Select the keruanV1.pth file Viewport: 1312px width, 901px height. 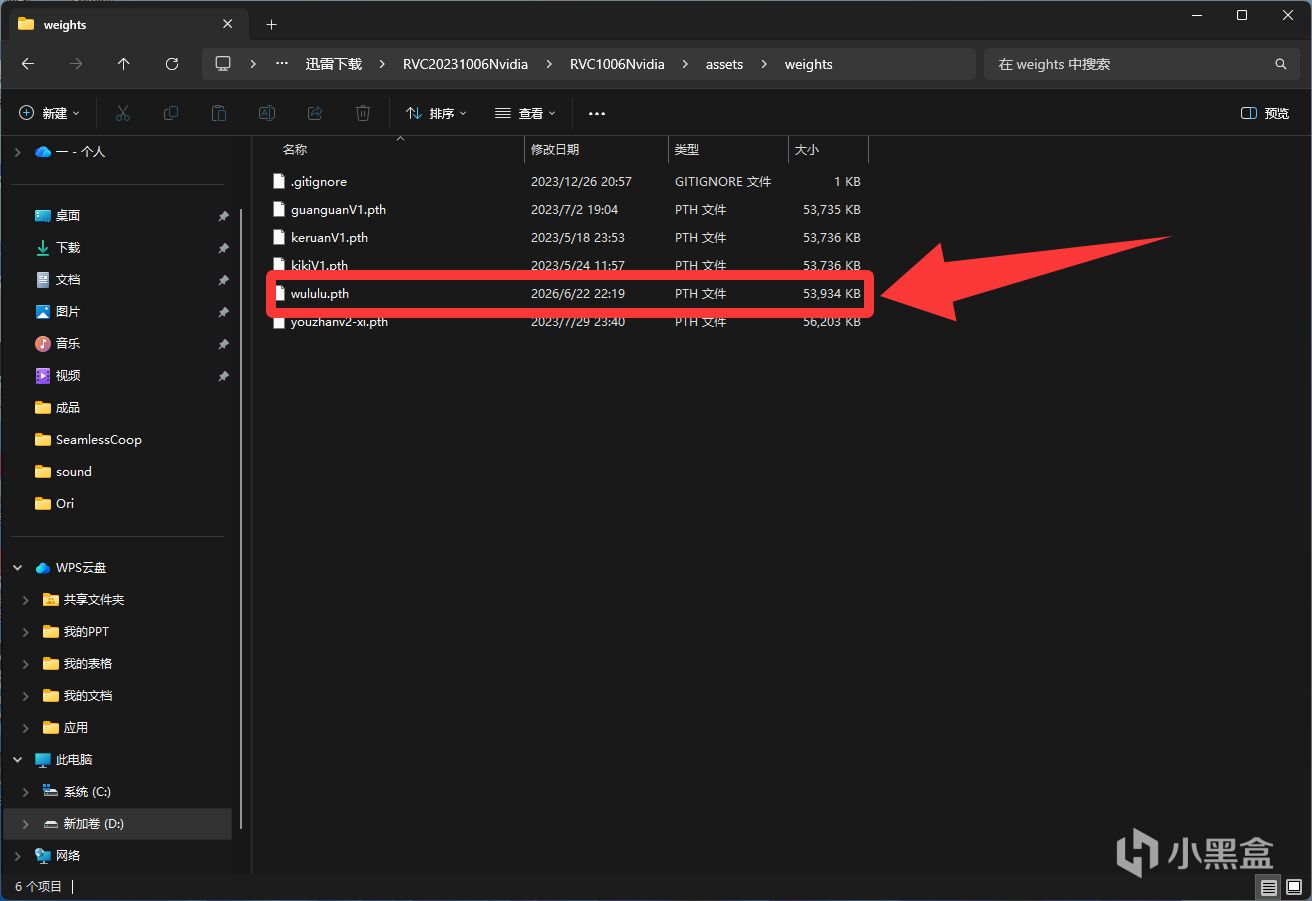(x=567, y=238)
